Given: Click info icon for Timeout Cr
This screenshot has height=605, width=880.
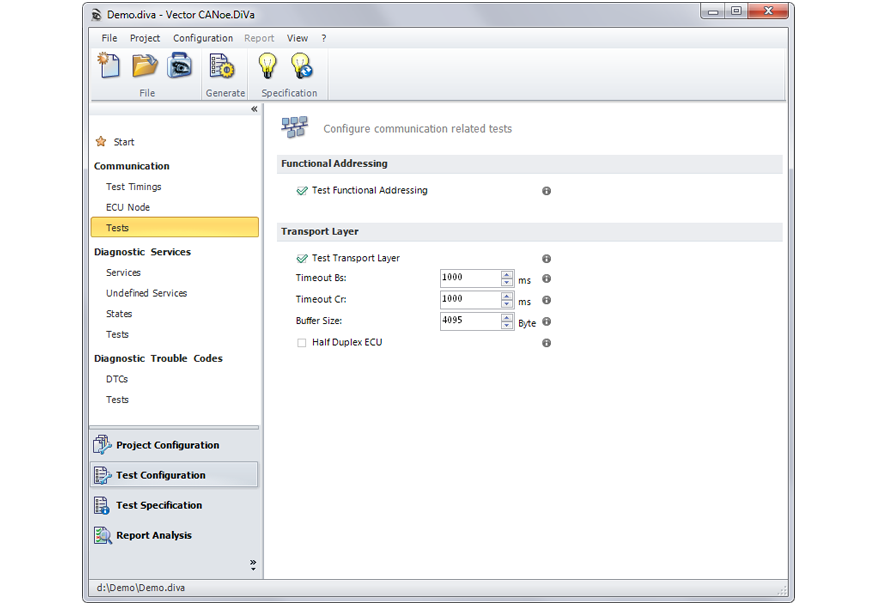Looking at the screenshot, I should [546, 300].
